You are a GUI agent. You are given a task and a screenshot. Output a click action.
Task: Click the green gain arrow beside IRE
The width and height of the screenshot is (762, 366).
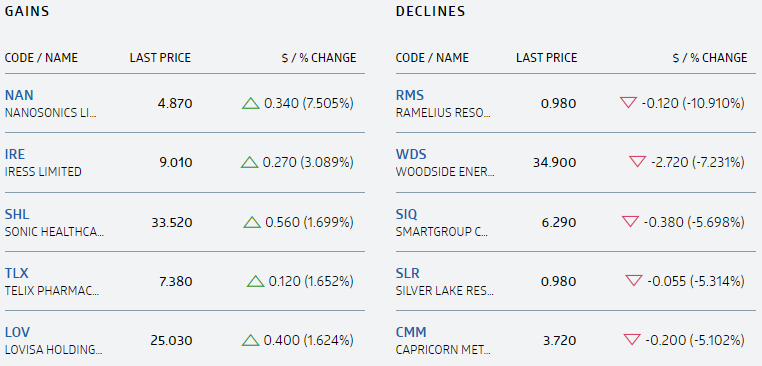click(x=249, y=162)
